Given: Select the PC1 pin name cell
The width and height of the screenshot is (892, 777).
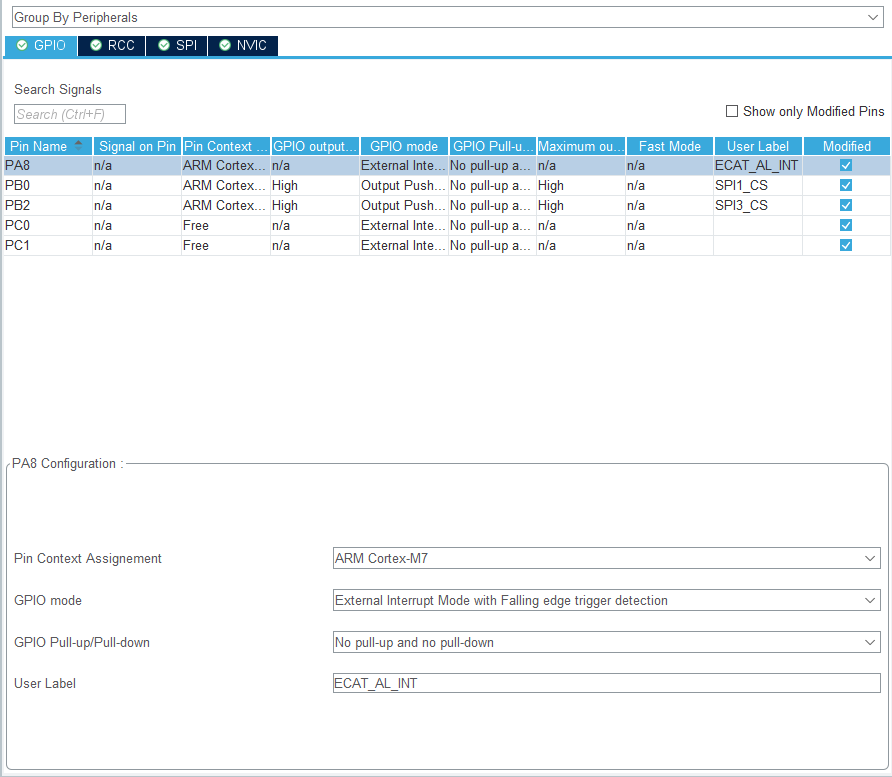Looking at the screenshot, I should coord(48,245).
